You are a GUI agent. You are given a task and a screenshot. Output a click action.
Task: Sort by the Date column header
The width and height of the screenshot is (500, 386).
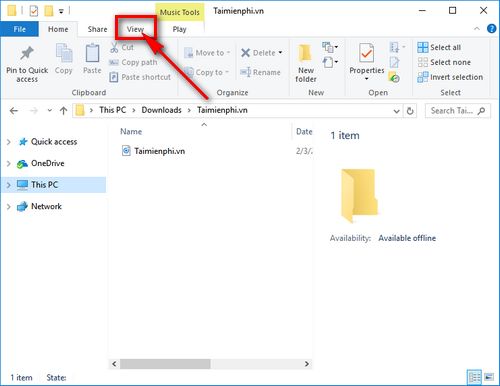304,132
